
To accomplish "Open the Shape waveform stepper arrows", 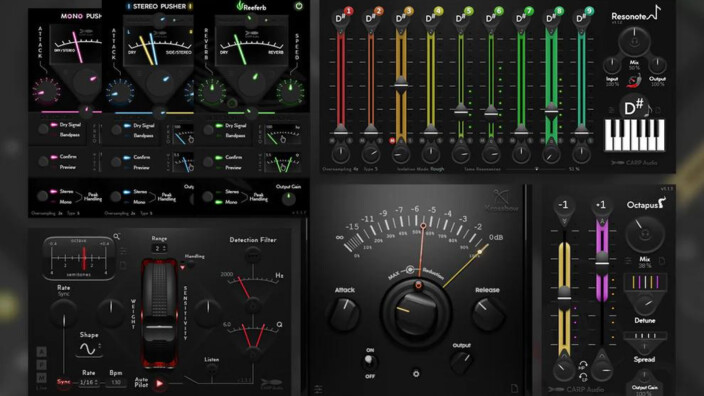I will tap(100, 346).
